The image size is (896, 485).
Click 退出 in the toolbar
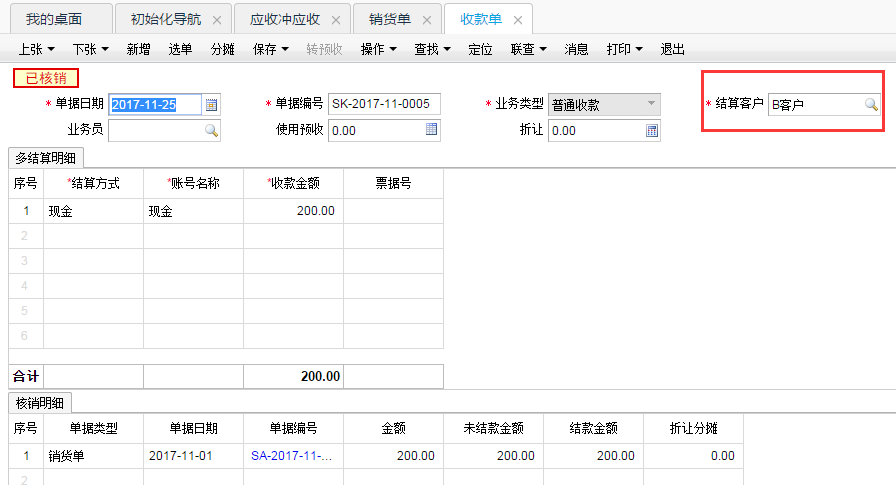[673, 49]
